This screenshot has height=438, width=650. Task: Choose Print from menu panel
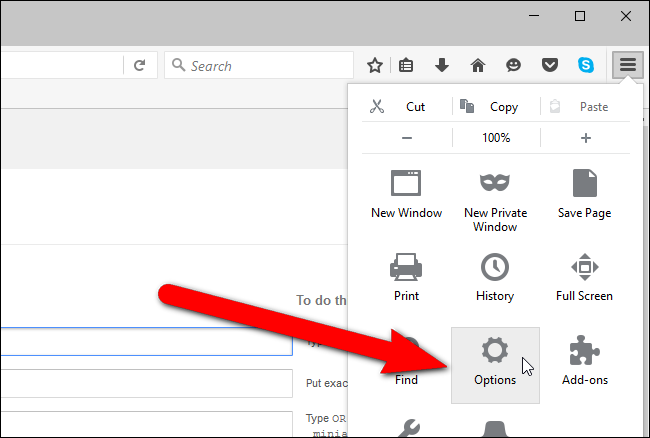click(406, 278)
